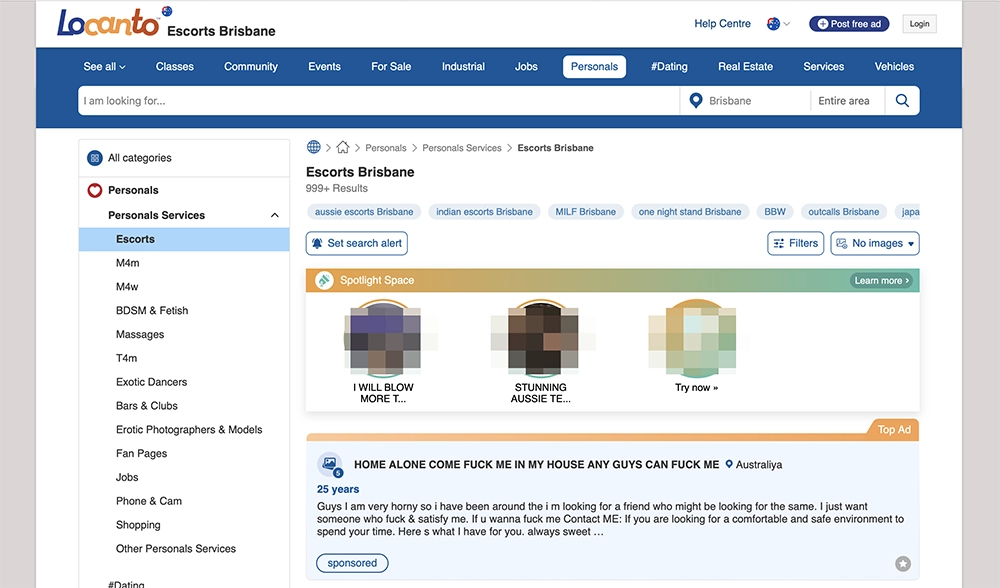Select Escorts in the sidebar

coord(184,239)
